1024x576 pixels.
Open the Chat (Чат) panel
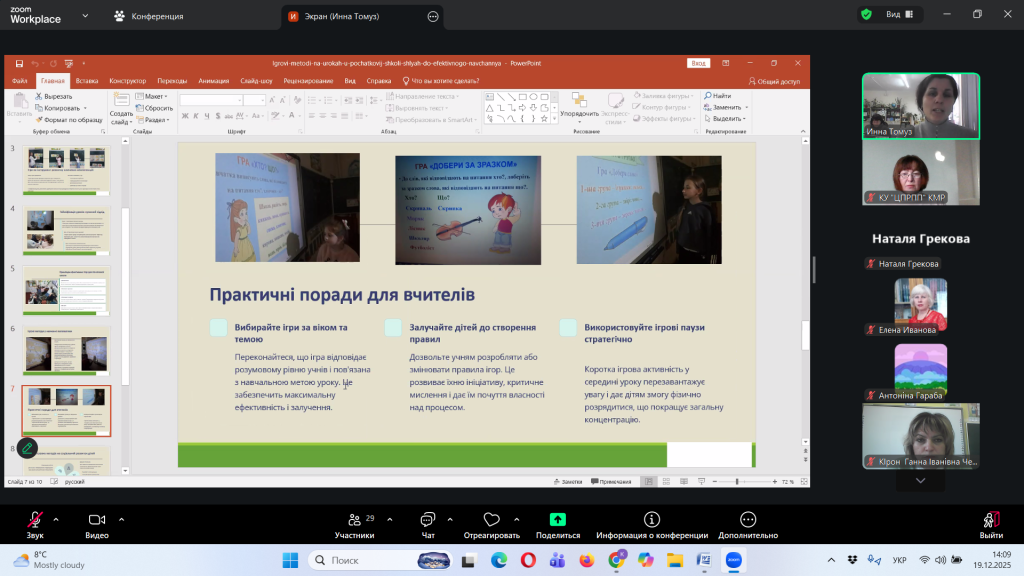[428, 520]
